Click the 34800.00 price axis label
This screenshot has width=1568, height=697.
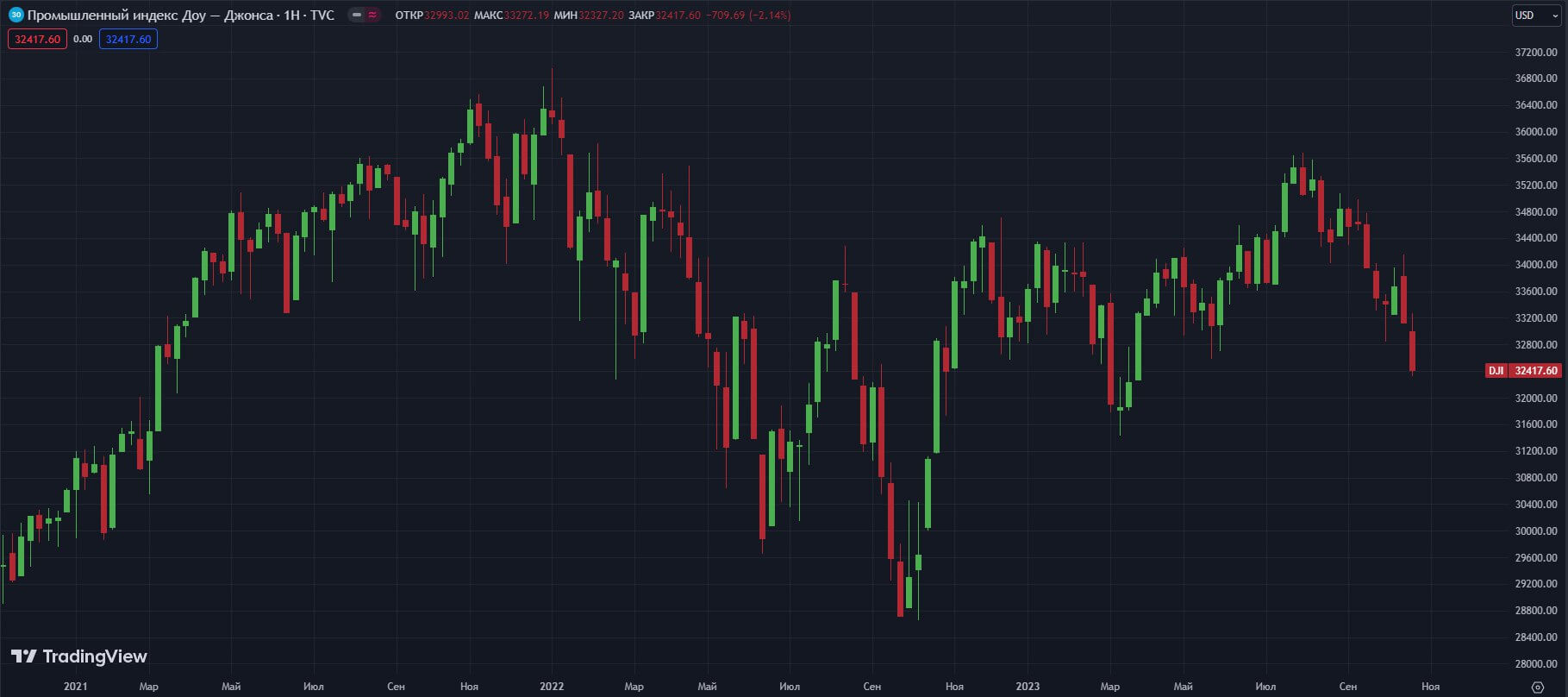(1536, 212)
